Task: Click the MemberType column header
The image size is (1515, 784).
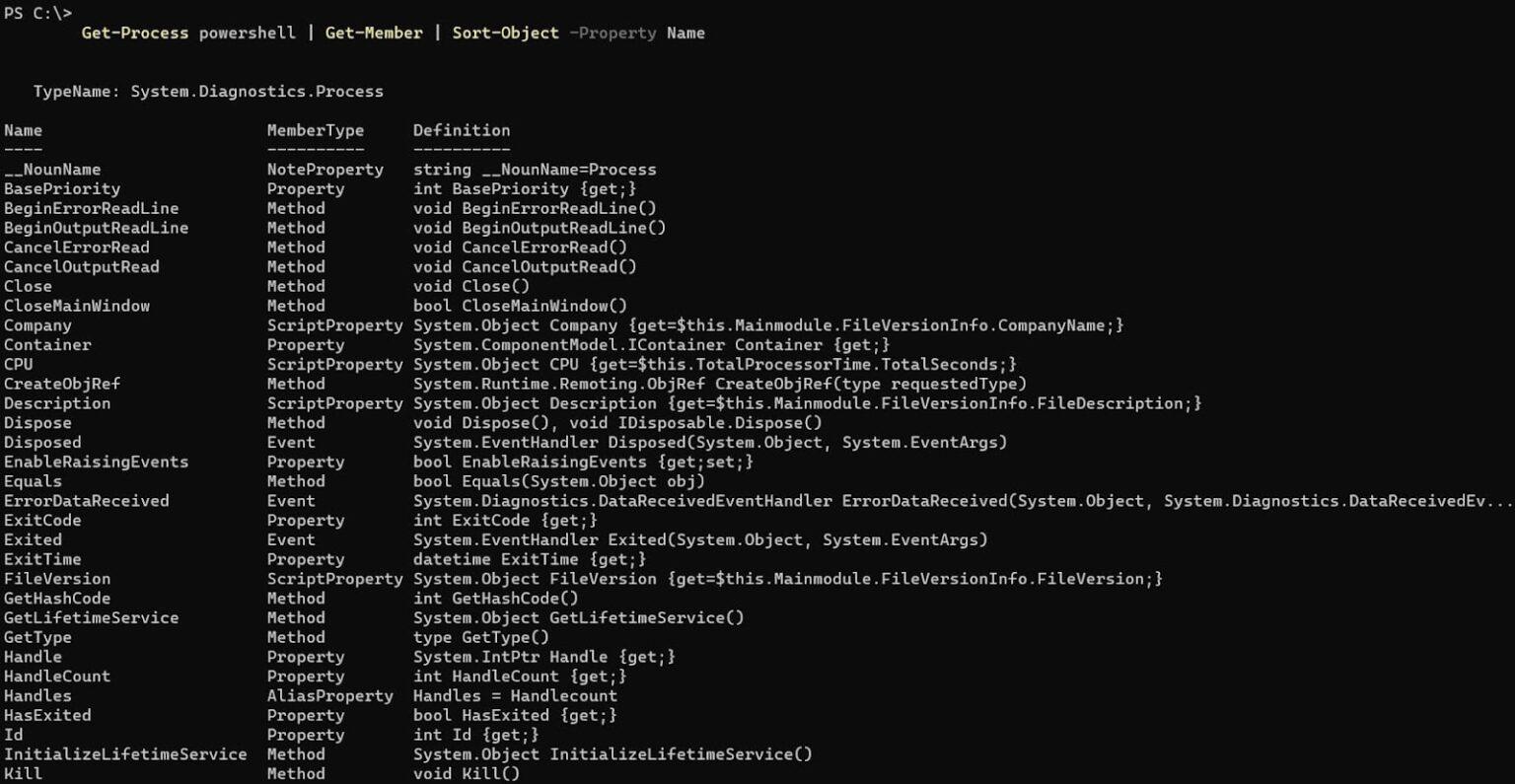Action: coord(315,130)
